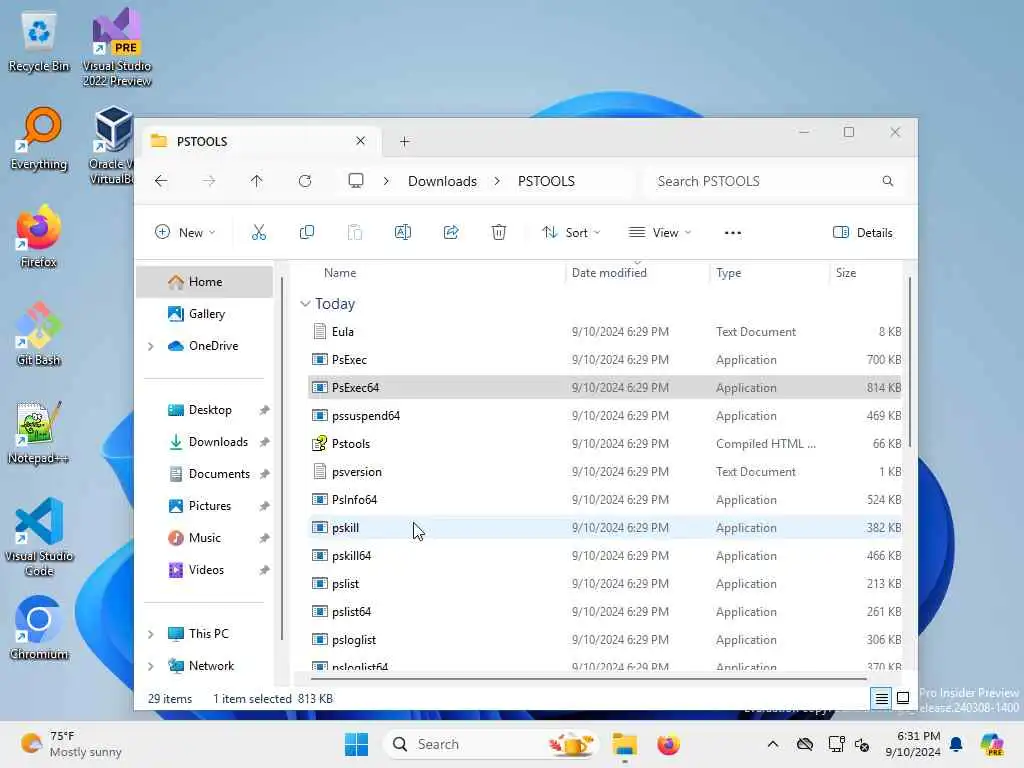Click the Copy icon in toolbar
The width and height of the screenshot is (1024, 768).
[x=306, y=232]
